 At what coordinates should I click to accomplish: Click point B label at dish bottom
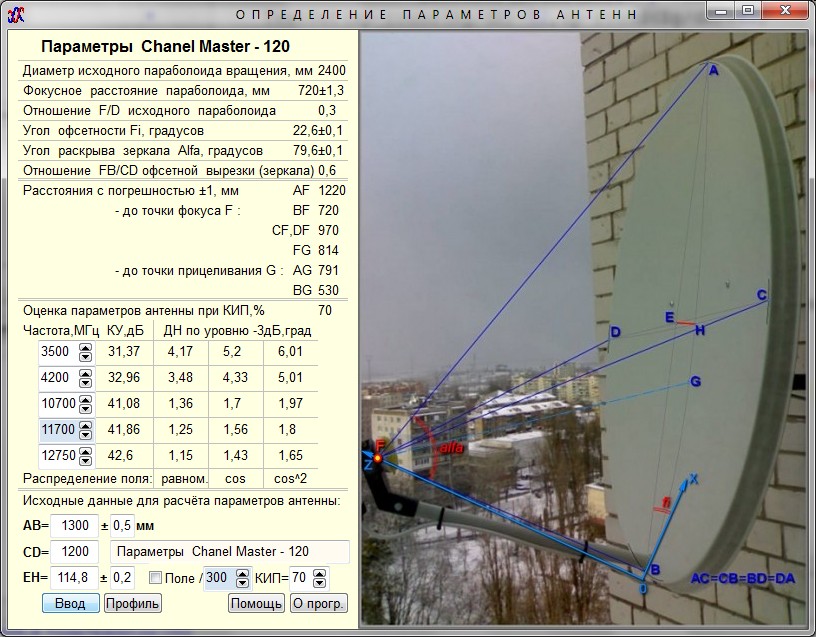point(656,570)
